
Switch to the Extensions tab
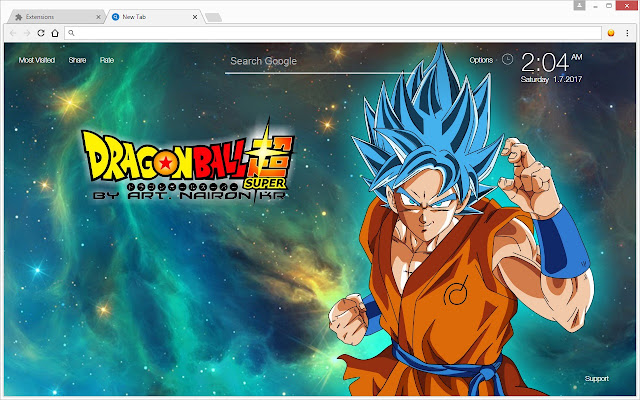tap(55, 17)
